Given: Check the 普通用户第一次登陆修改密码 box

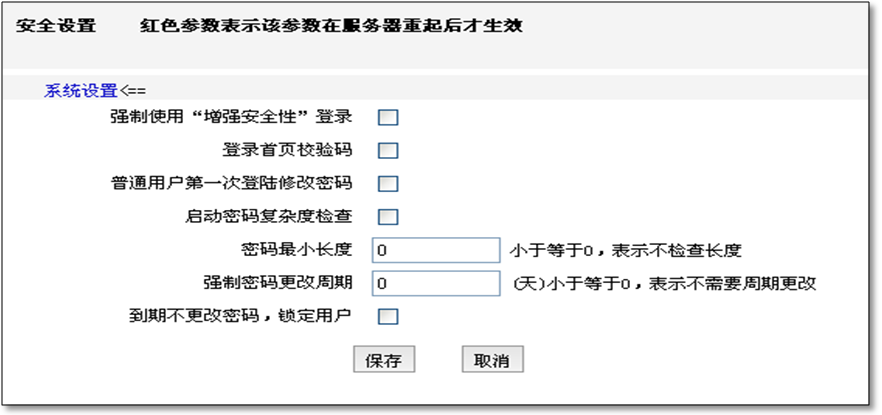Looking at the screenshot, I should [388, 184].
